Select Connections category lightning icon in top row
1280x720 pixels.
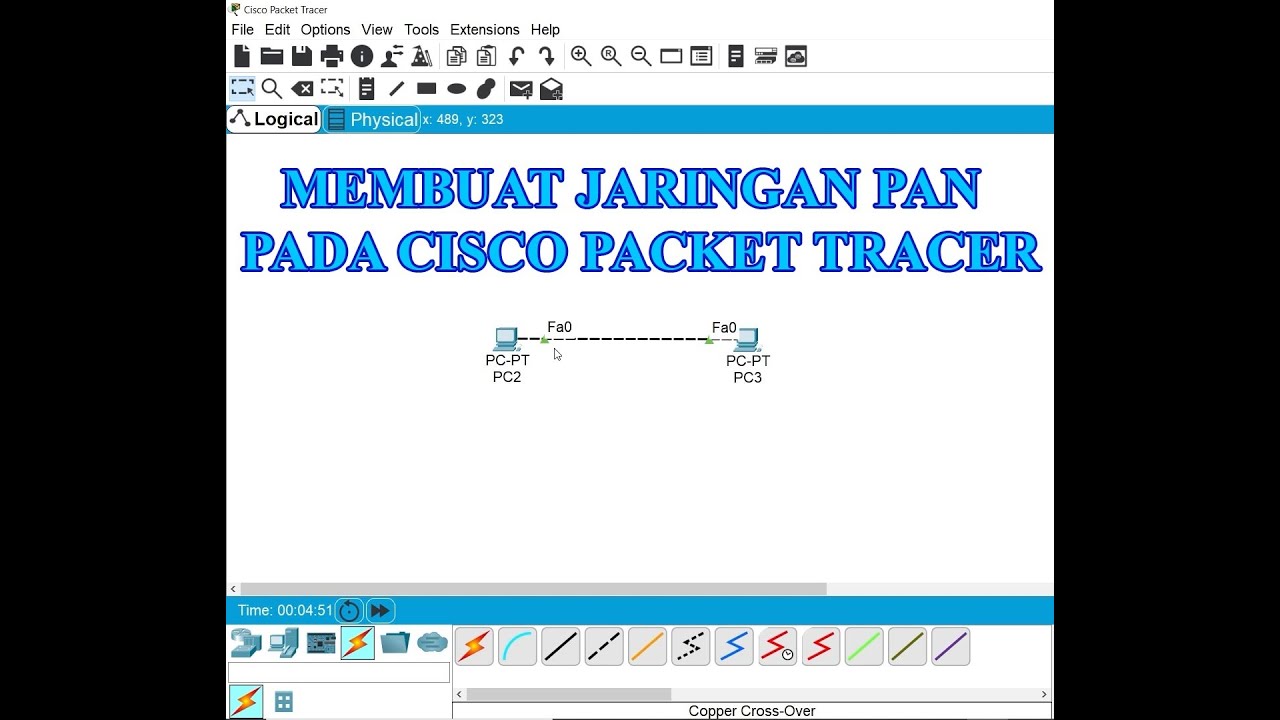(357, 642)
